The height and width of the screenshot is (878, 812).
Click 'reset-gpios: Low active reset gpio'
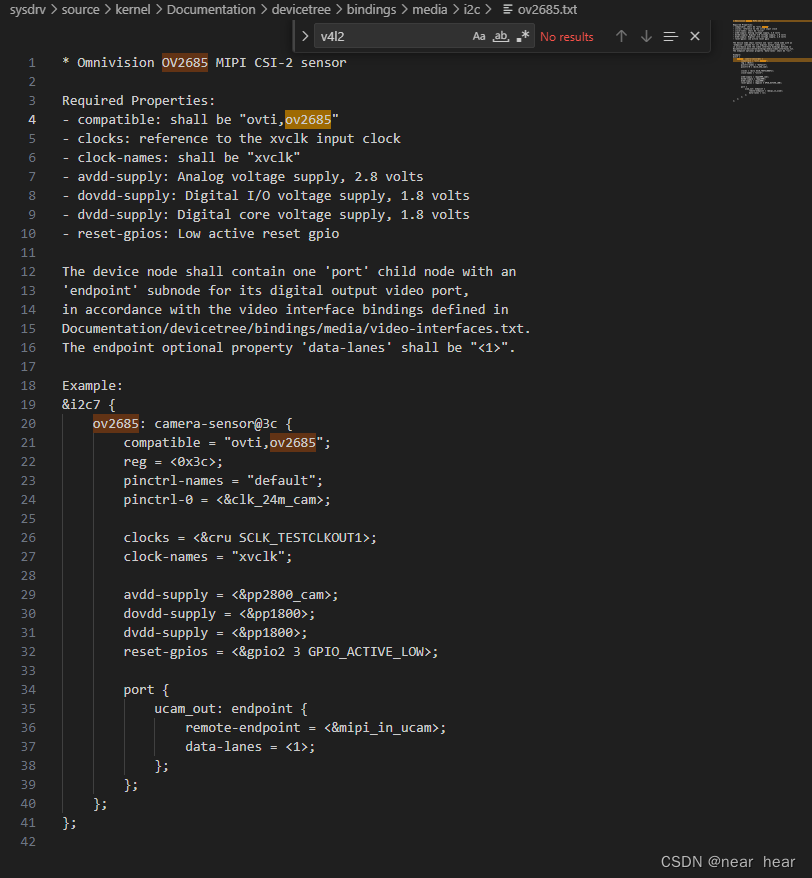(x=200, y=233)
